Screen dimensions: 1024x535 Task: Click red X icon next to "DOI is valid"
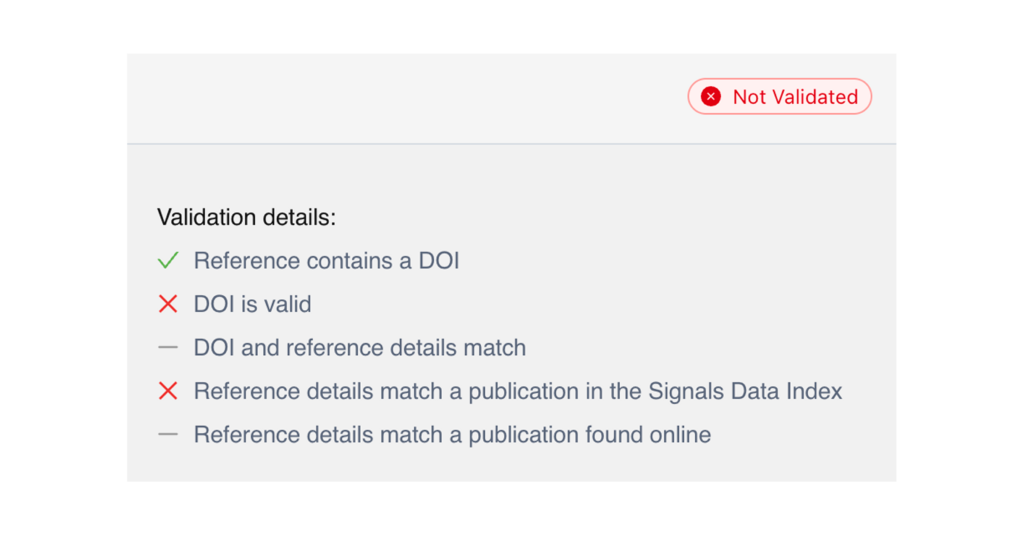[168, 304]
